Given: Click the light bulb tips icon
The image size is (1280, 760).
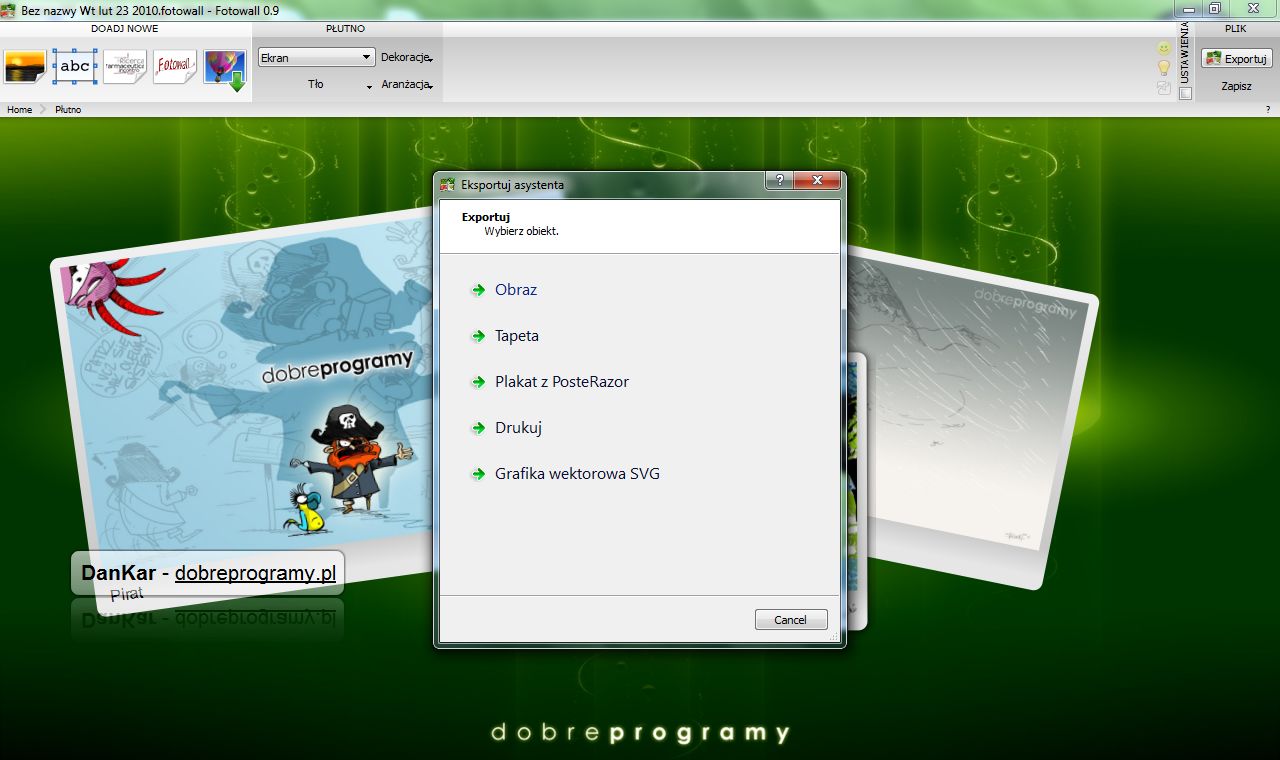Looking at the screenshot, I should tap(1164, 68).
